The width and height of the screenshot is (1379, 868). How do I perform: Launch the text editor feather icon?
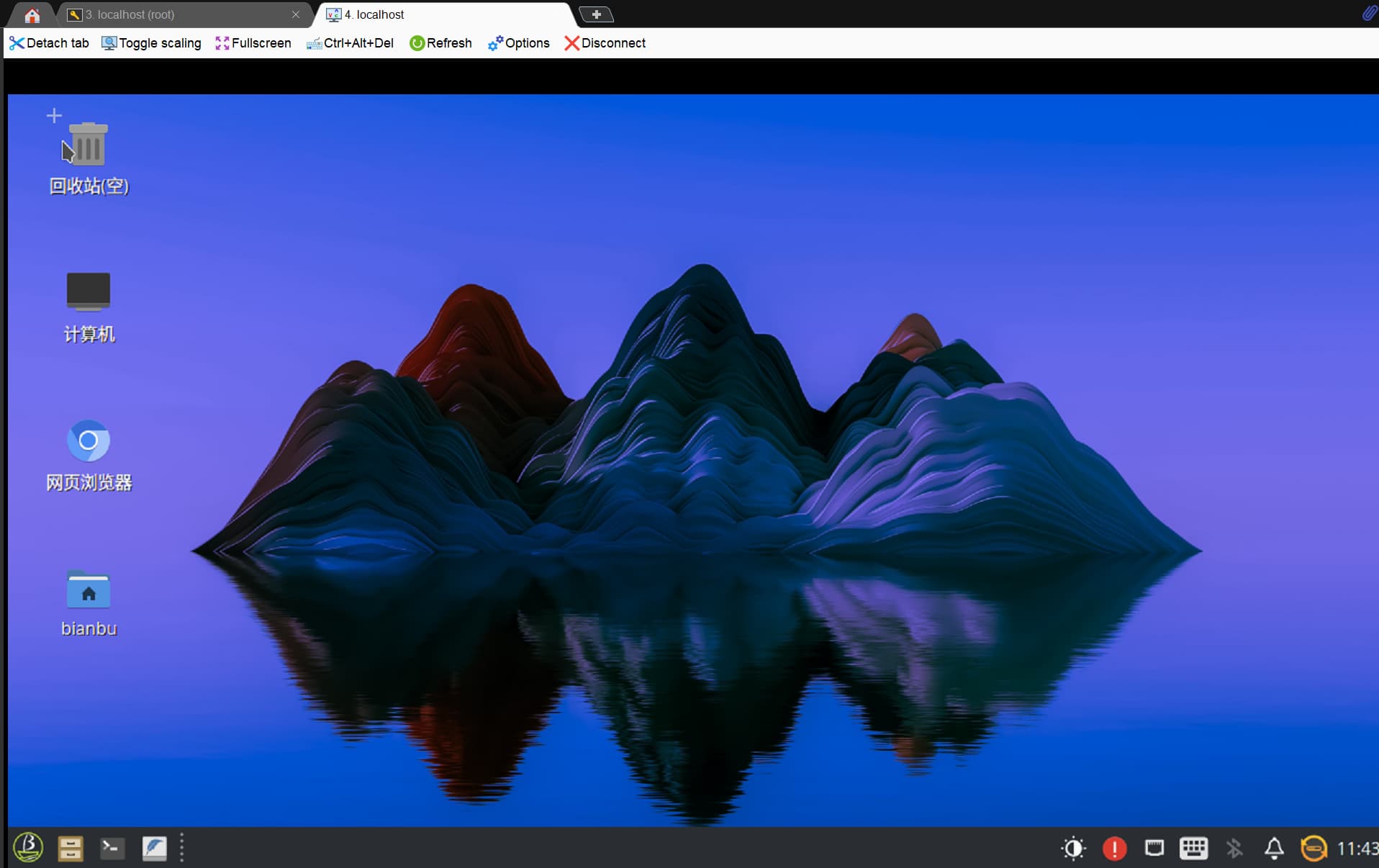[154, 849]
